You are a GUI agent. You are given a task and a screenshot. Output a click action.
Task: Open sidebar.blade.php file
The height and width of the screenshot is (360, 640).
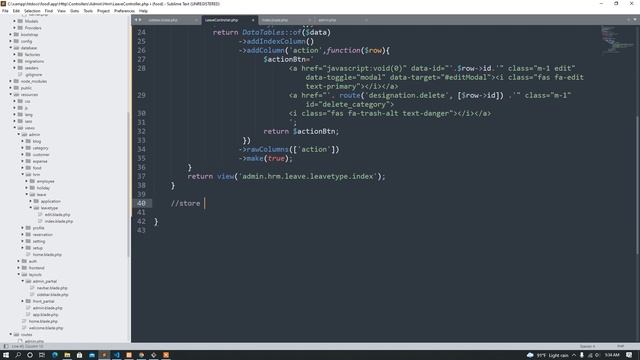pyautogui.click(x=52, y=295)
